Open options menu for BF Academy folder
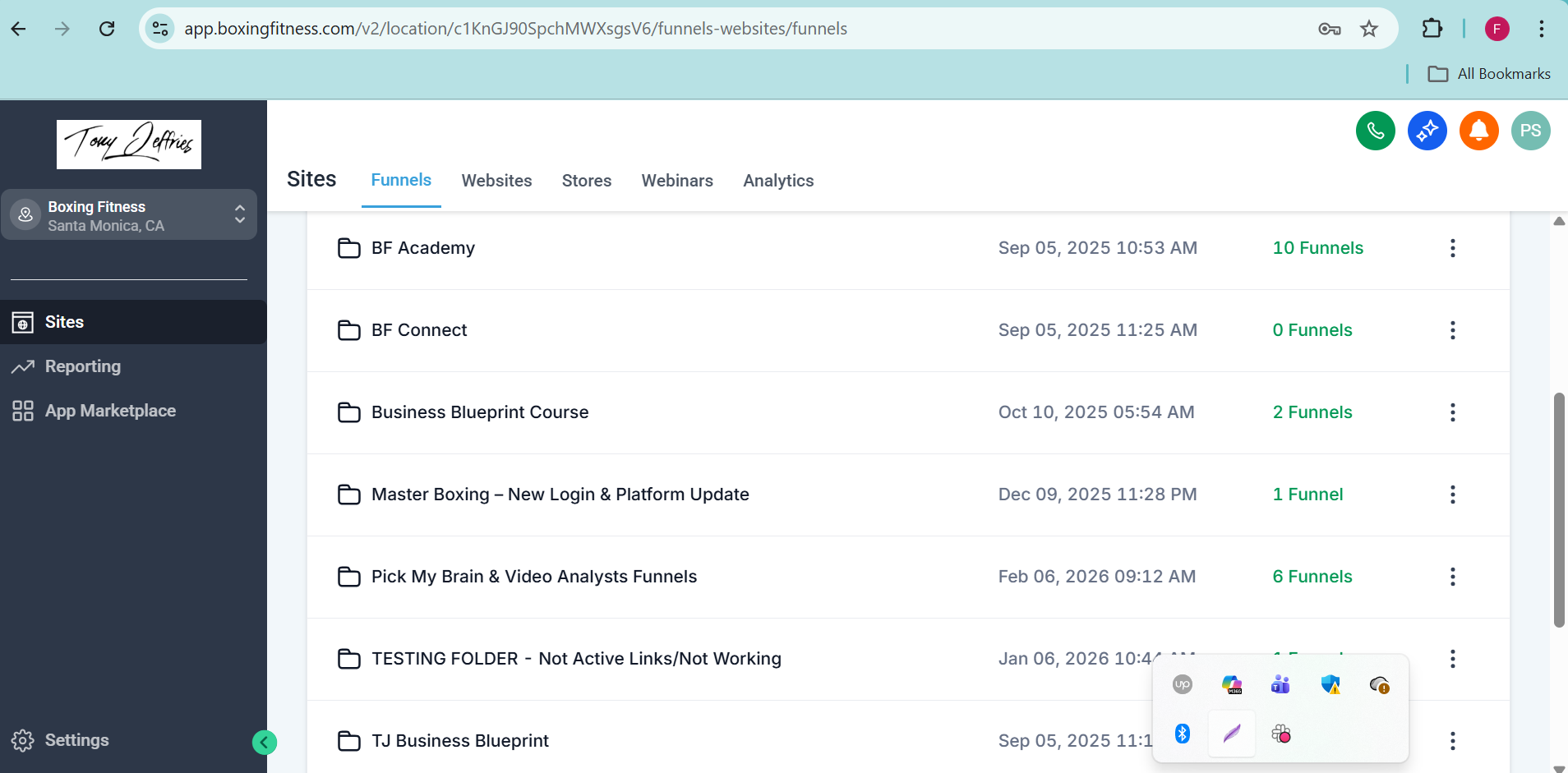This screenshot has height=773, width=1568. 1452,248
